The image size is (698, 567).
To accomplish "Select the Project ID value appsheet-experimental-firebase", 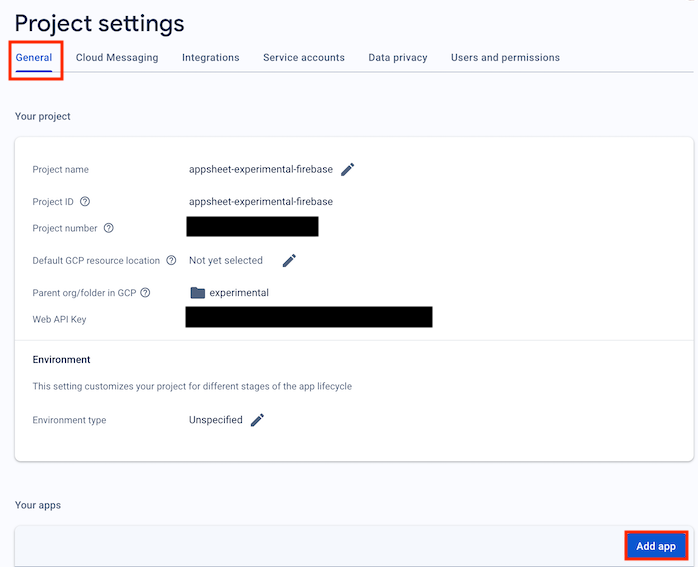I will click(261, 202).
